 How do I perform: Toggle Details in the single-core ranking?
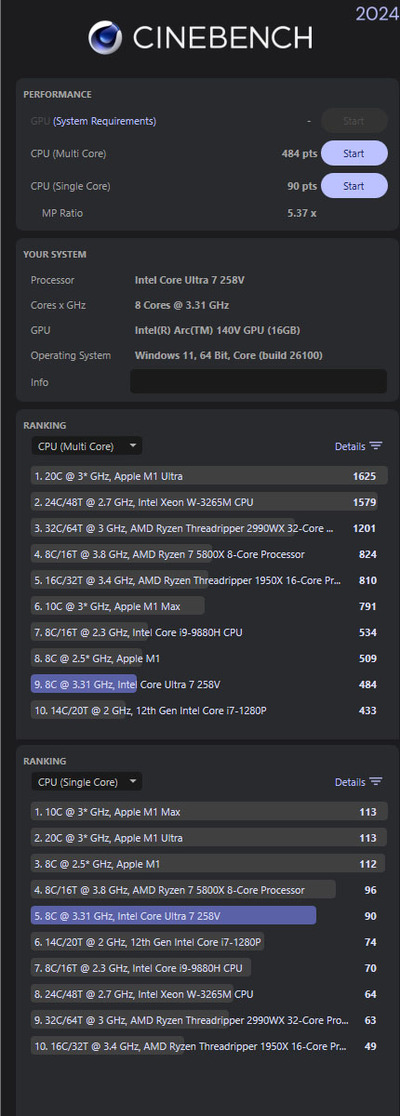coord(350,781)
